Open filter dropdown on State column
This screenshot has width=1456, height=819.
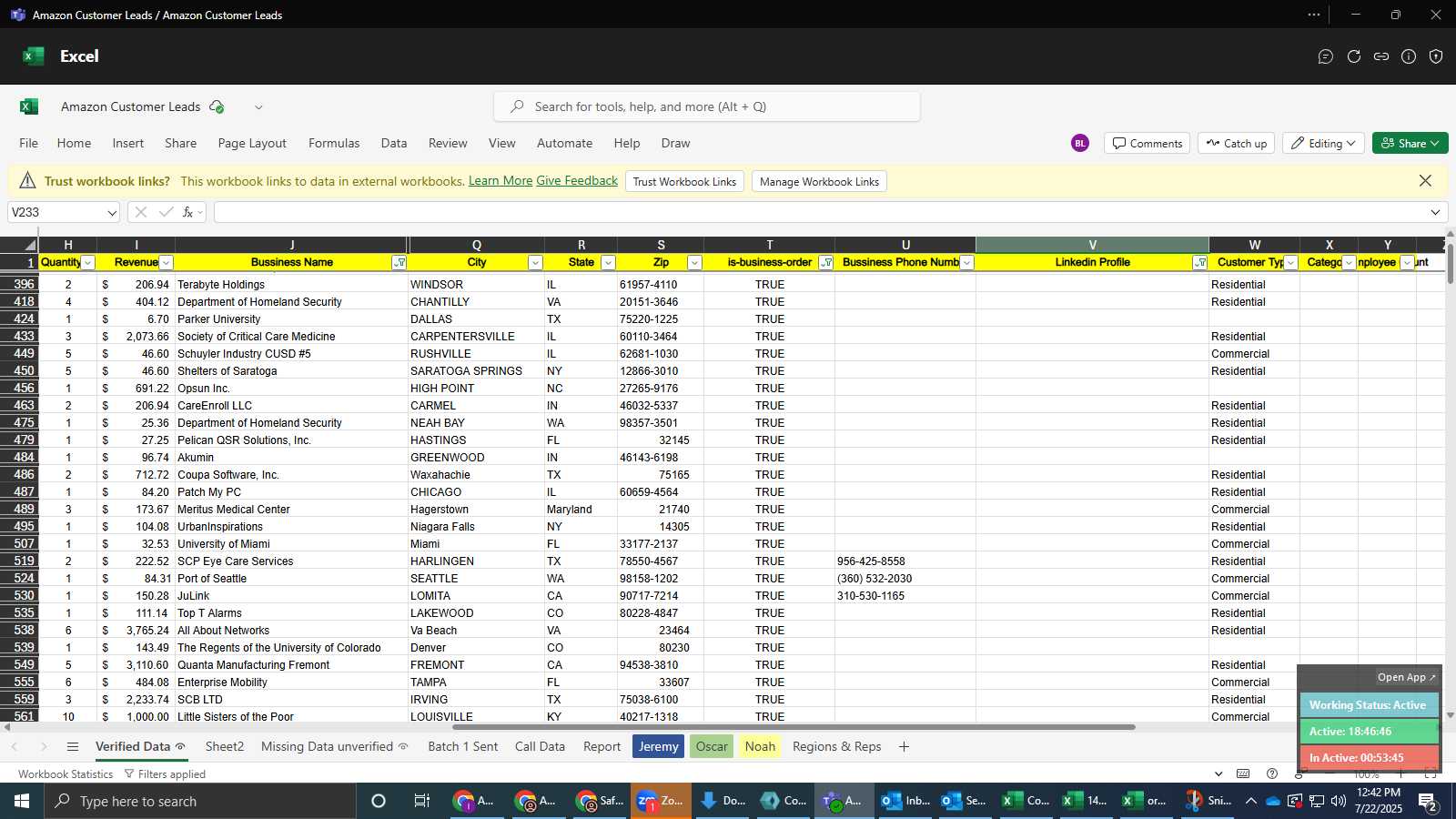pyautogui.click(x=608, y=263)
